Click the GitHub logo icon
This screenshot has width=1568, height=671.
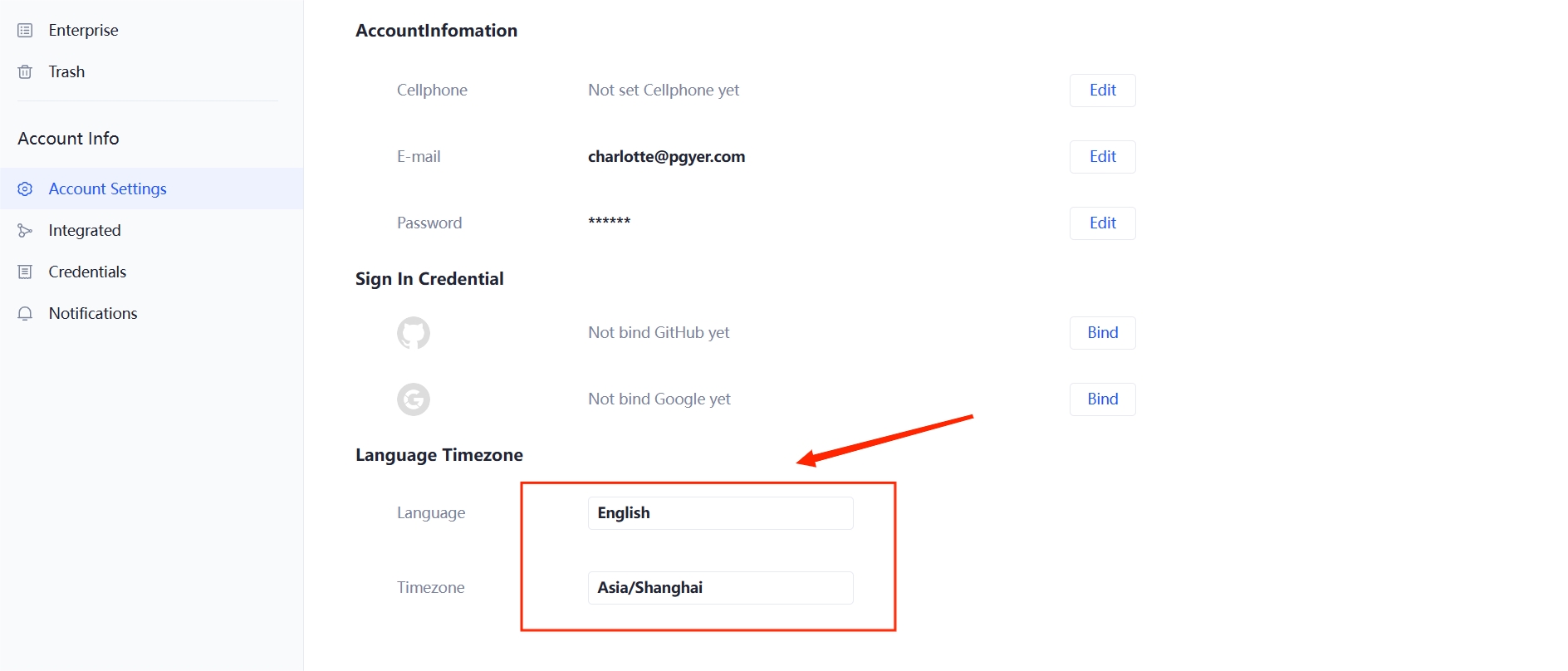[414, 333]
